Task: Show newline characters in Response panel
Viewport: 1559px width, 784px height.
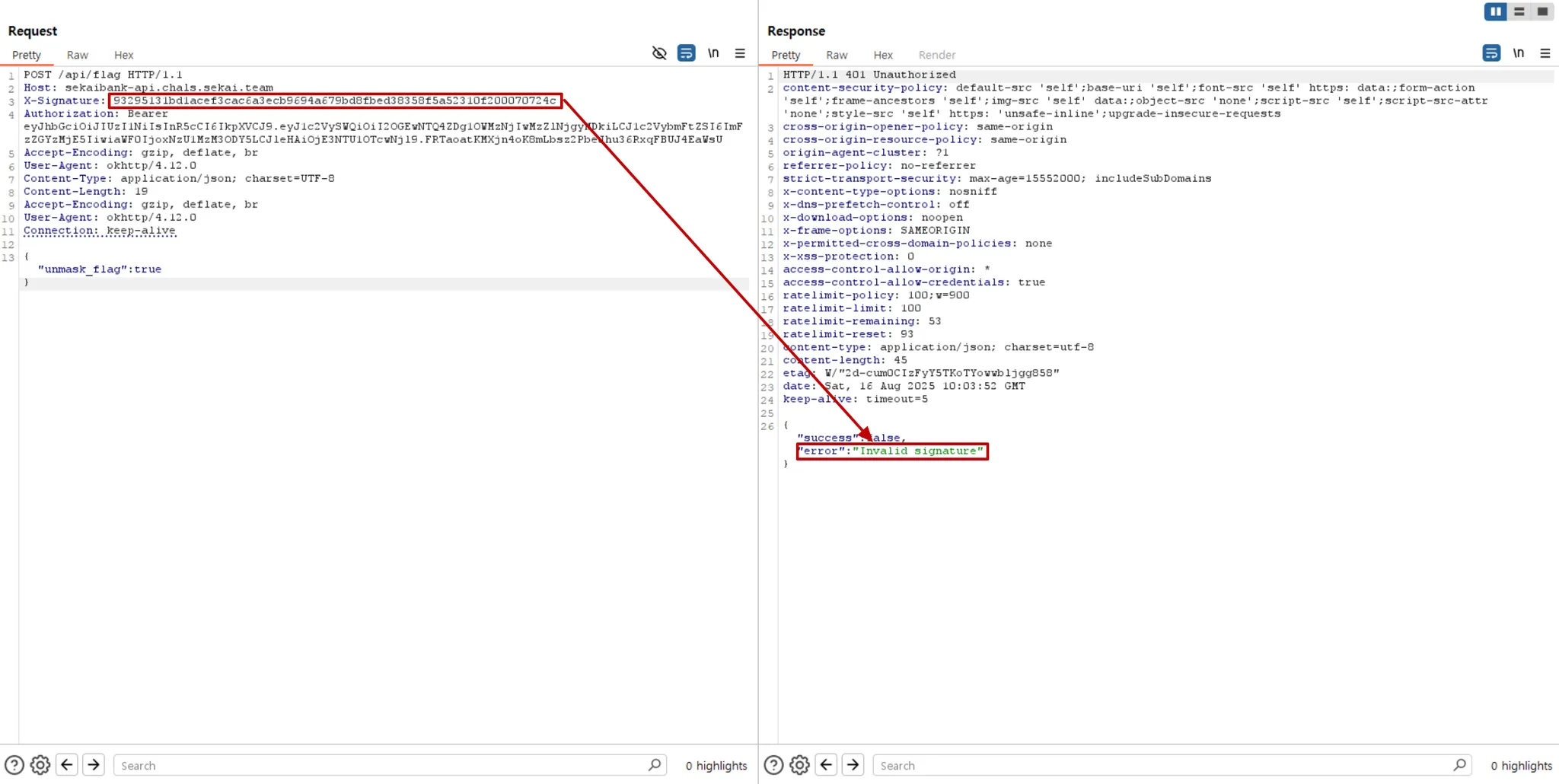Action: (x=1519, y=53)
